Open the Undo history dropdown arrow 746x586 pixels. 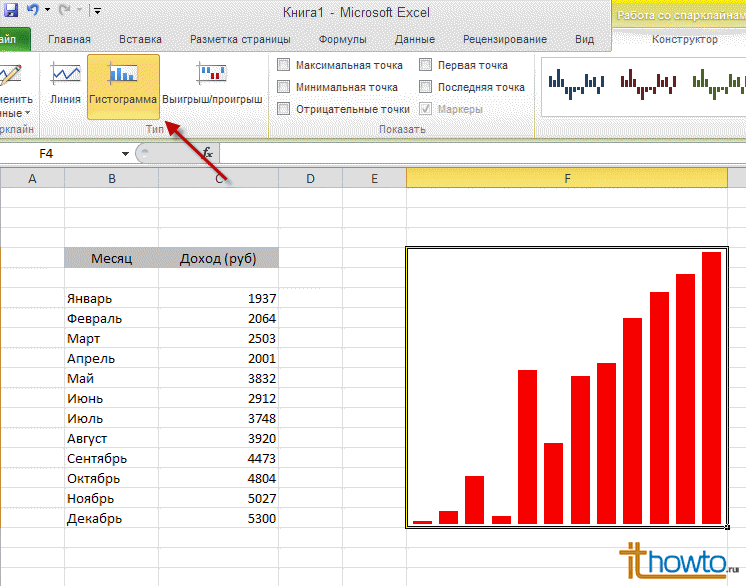click(x=47, y=10)
